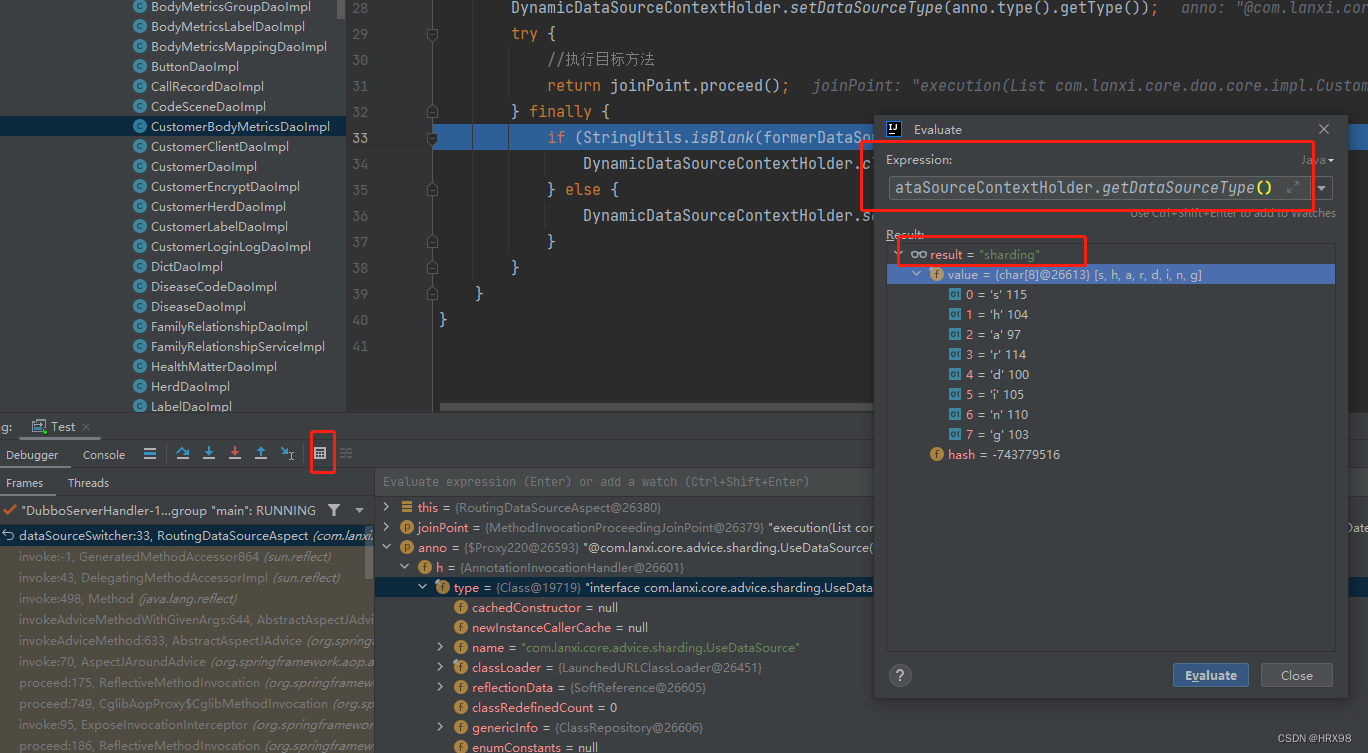
Task: Select the cachedConstructor = null variable
Action: point(545,607)
